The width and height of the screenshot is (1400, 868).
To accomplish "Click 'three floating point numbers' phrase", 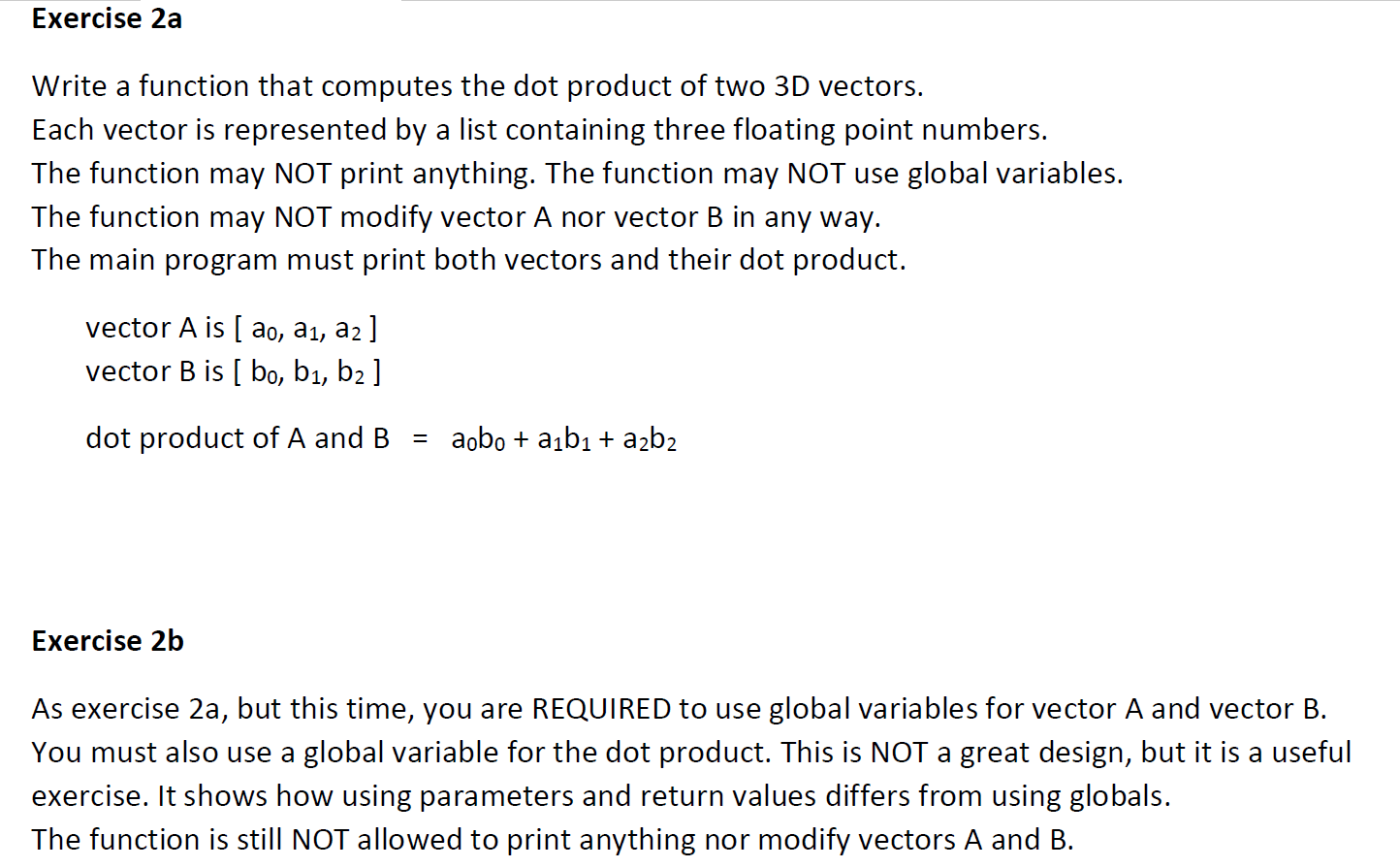I will pyautogui.click(x=850, y=130).
